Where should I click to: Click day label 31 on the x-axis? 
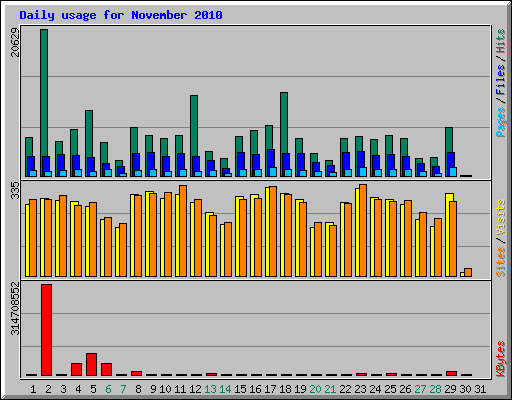pos(480,389)
